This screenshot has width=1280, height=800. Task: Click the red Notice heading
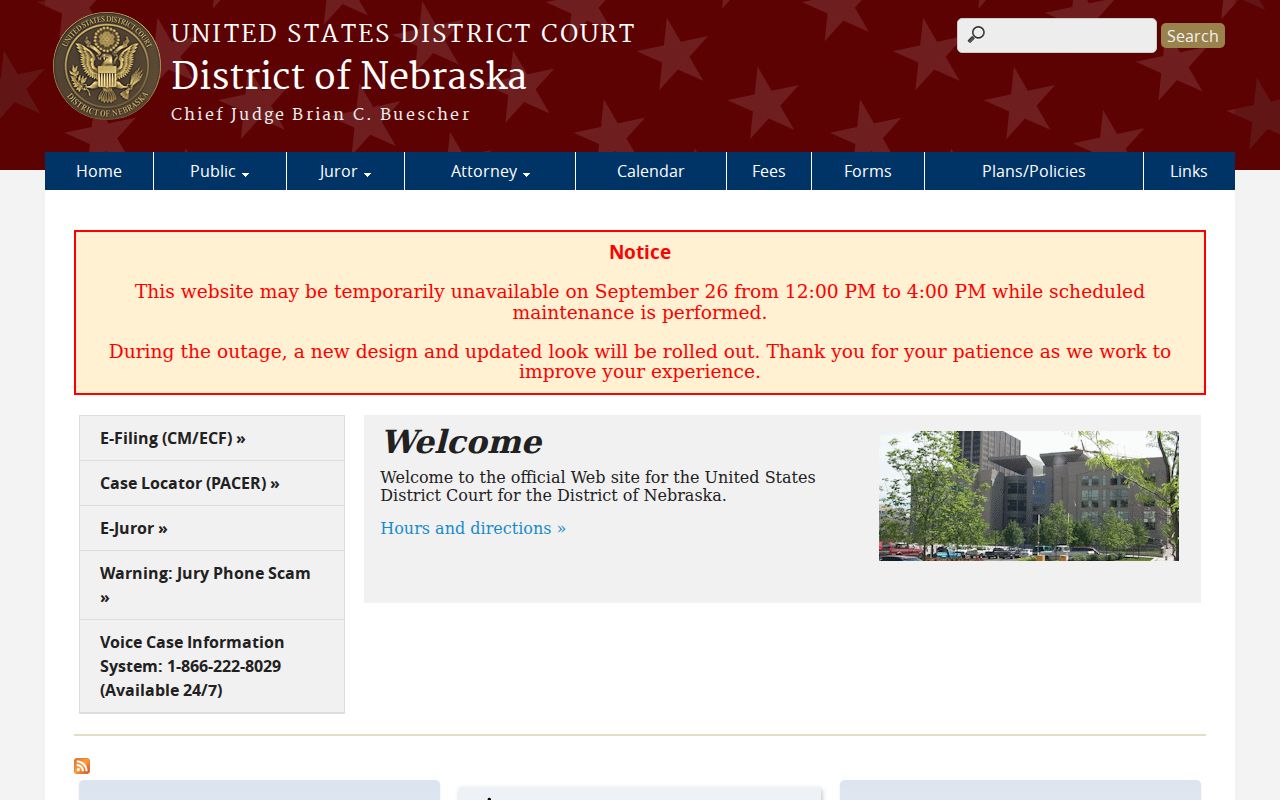pos(640,252)
